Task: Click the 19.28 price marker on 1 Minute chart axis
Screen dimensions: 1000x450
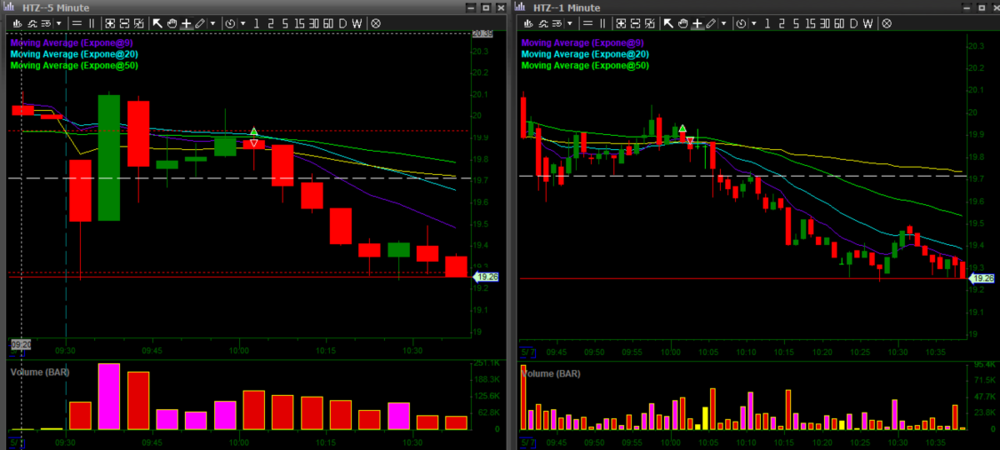Action: point(982,278)
